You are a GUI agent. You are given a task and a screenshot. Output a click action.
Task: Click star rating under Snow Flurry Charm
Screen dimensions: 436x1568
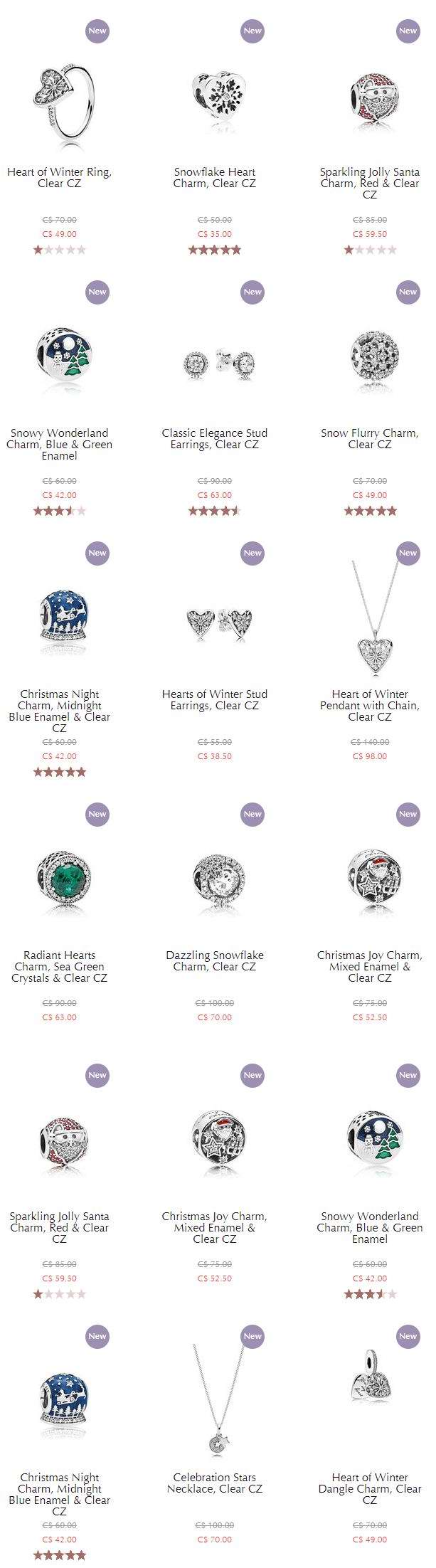click(x=370, y=511)
